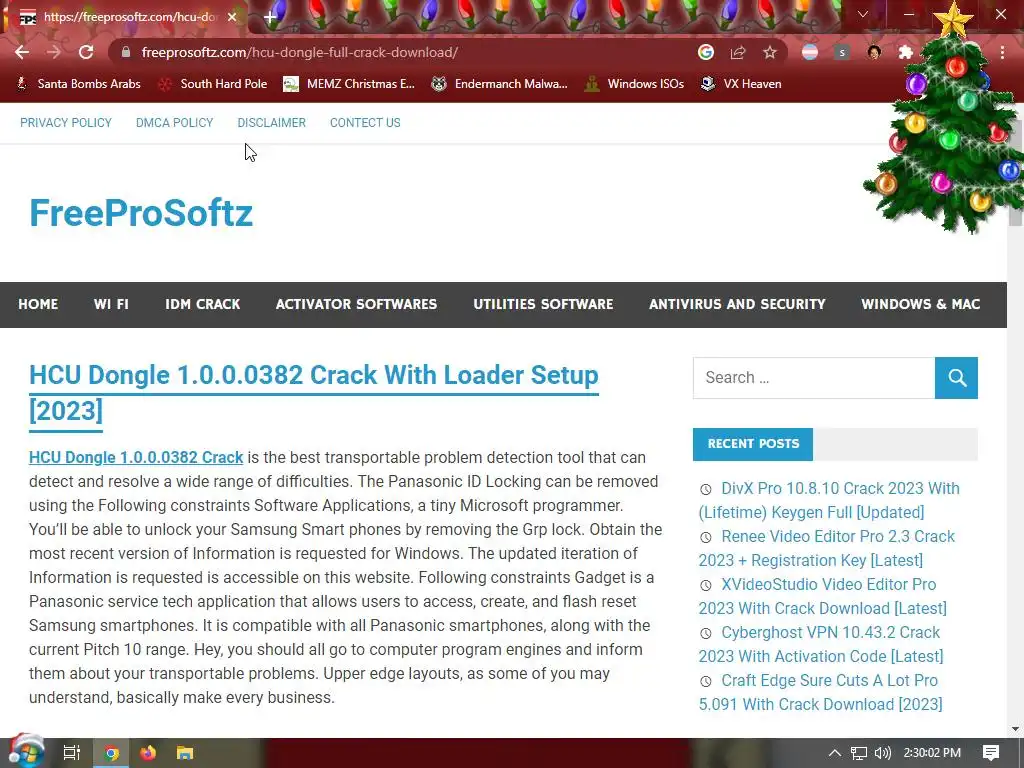Screen dimensions: 1024x768
Task: Go to the Home menu item
Action: (38, 304)
